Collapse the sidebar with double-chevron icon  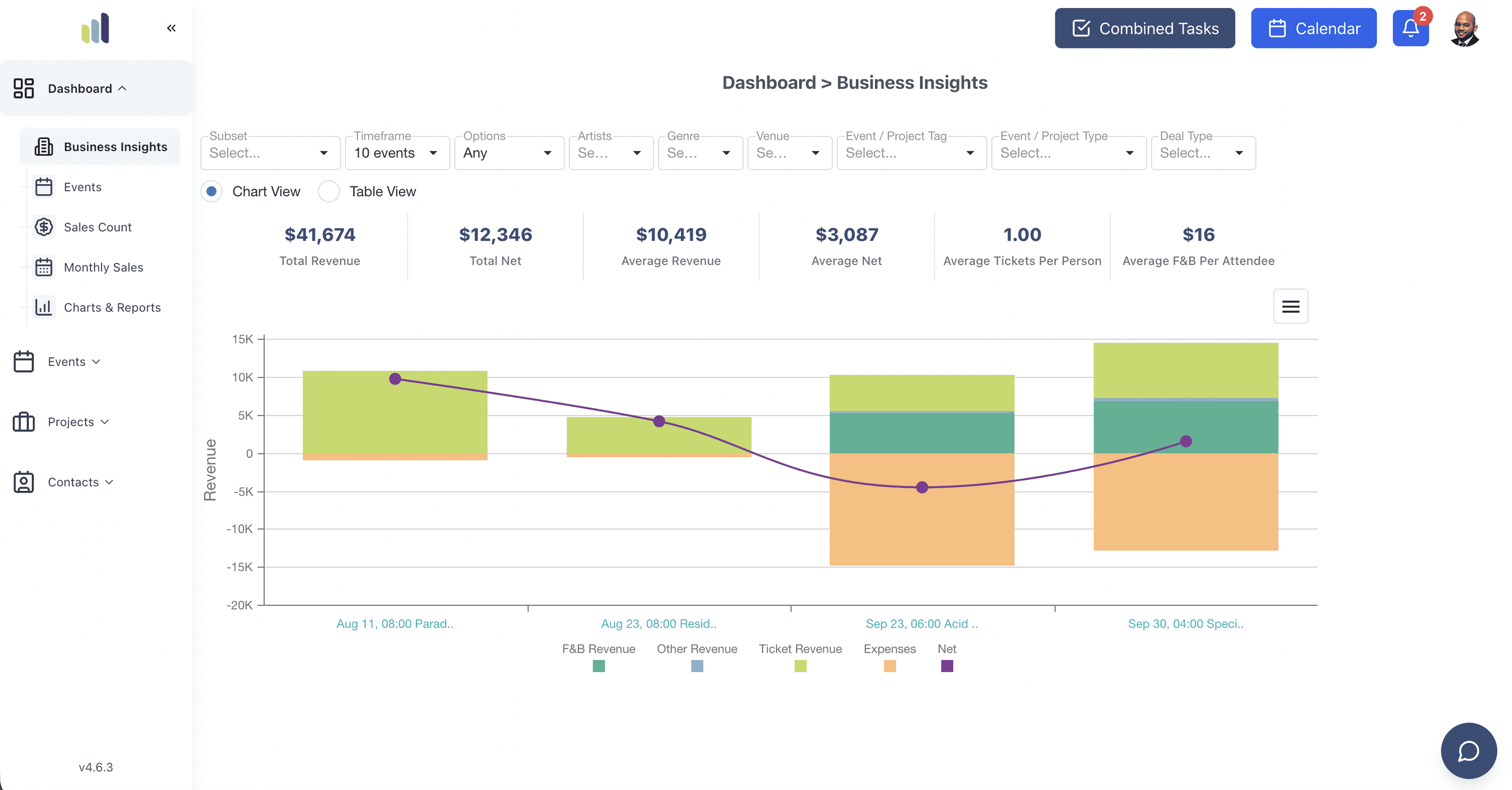pyautogui.click(x=171, y=28)
